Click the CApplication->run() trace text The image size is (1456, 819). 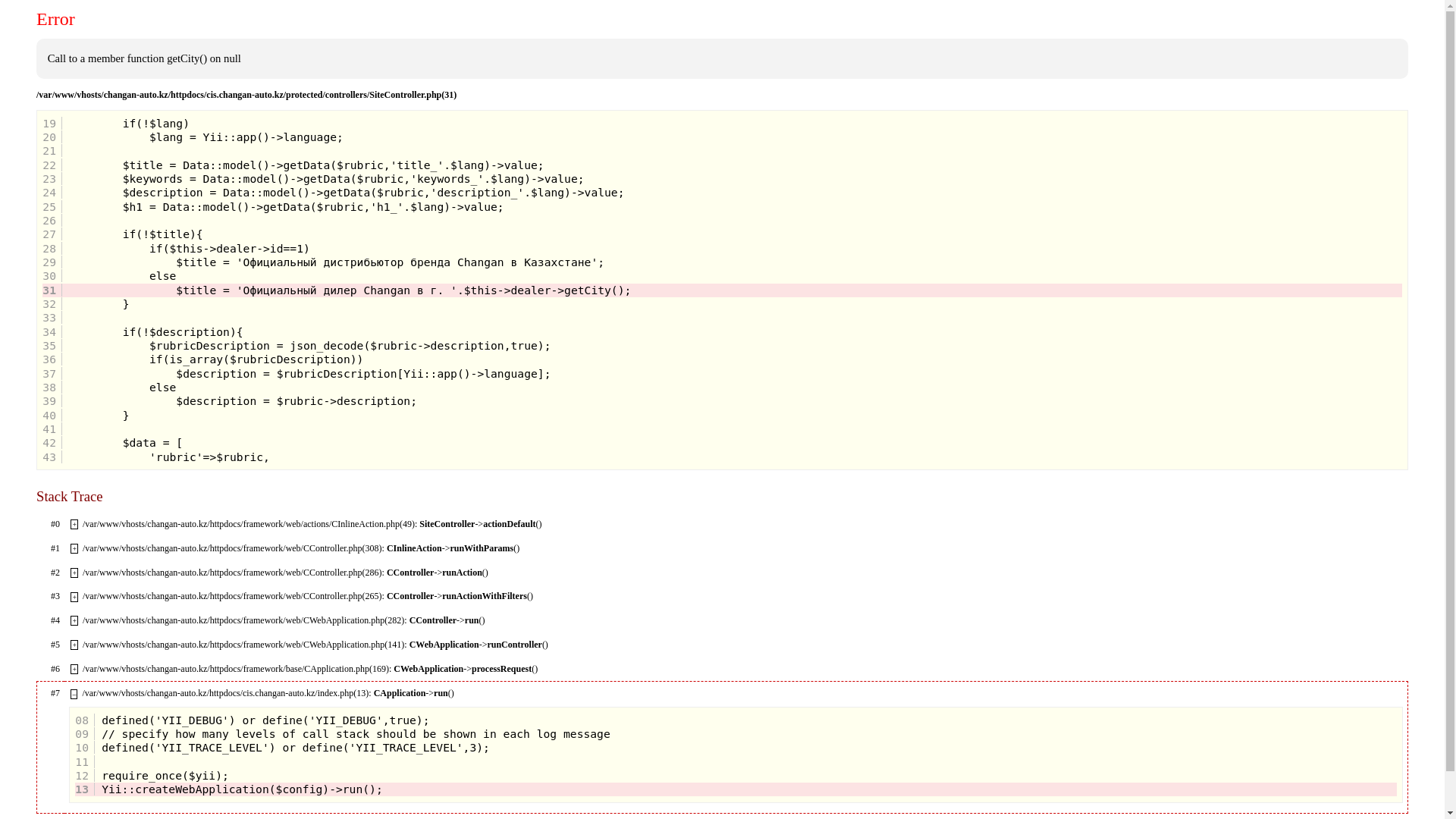(414, 693)
